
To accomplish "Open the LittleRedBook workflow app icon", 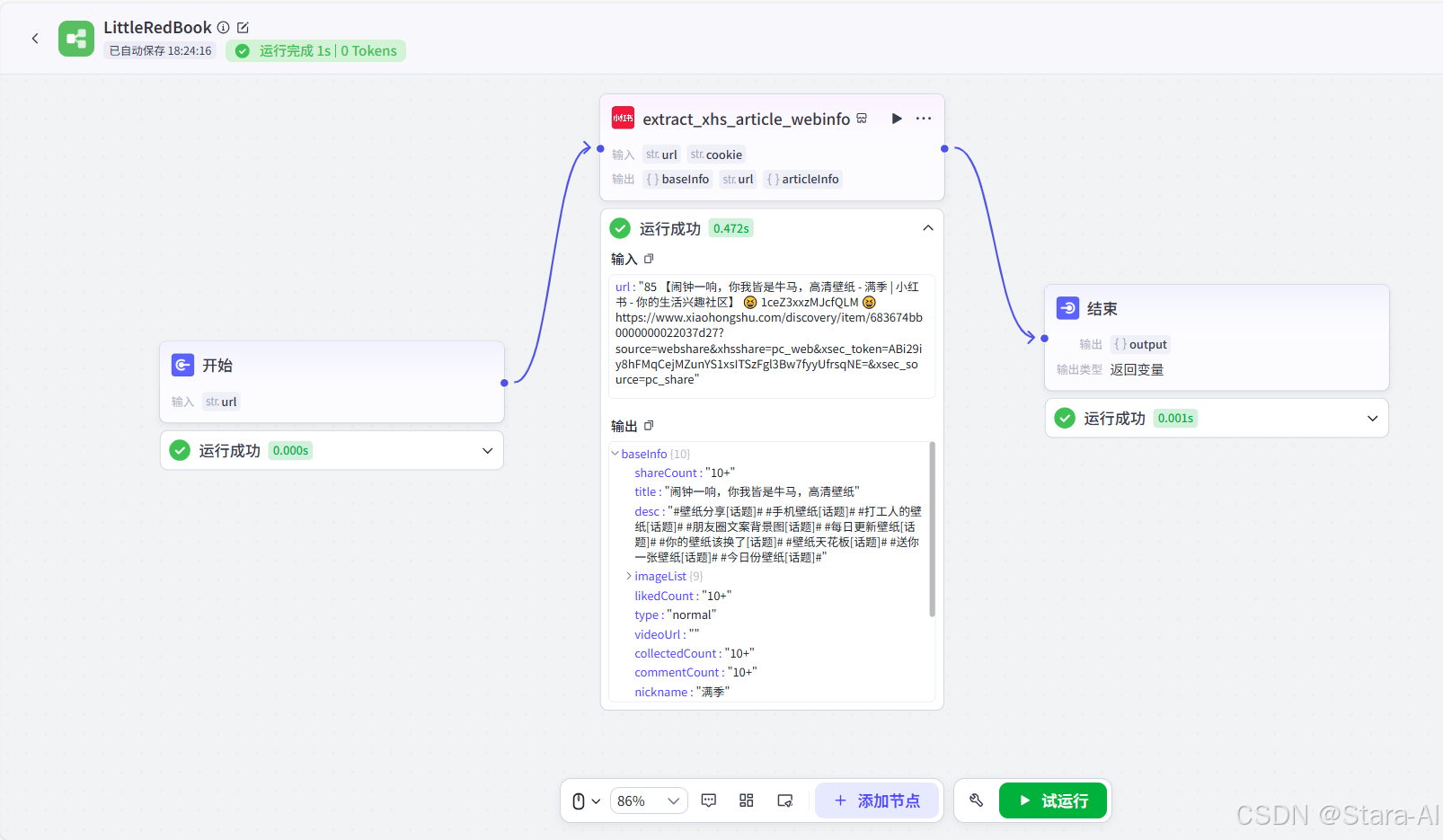I will tap(76, 39).
